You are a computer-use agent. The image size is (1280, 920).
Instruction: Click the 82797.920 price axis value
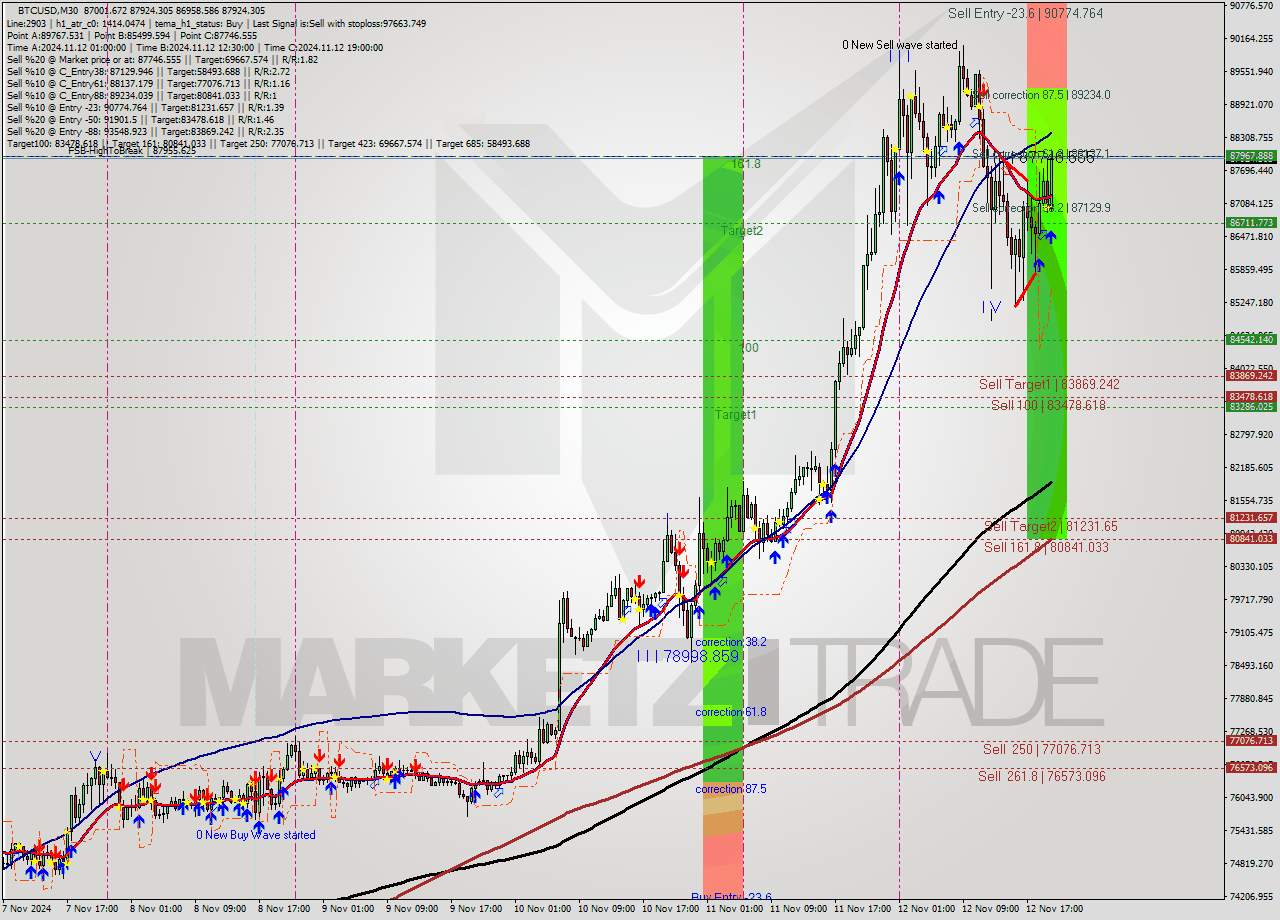tap(1251, 435)
